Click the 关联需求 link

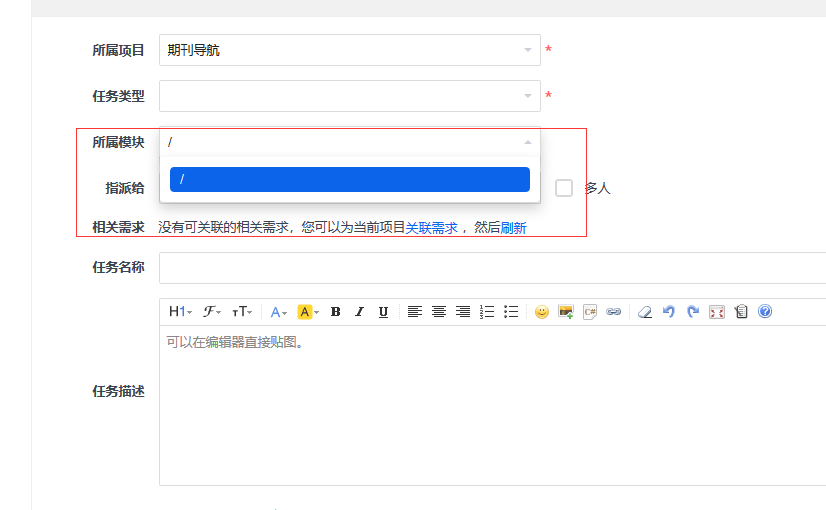pos(431,228)
